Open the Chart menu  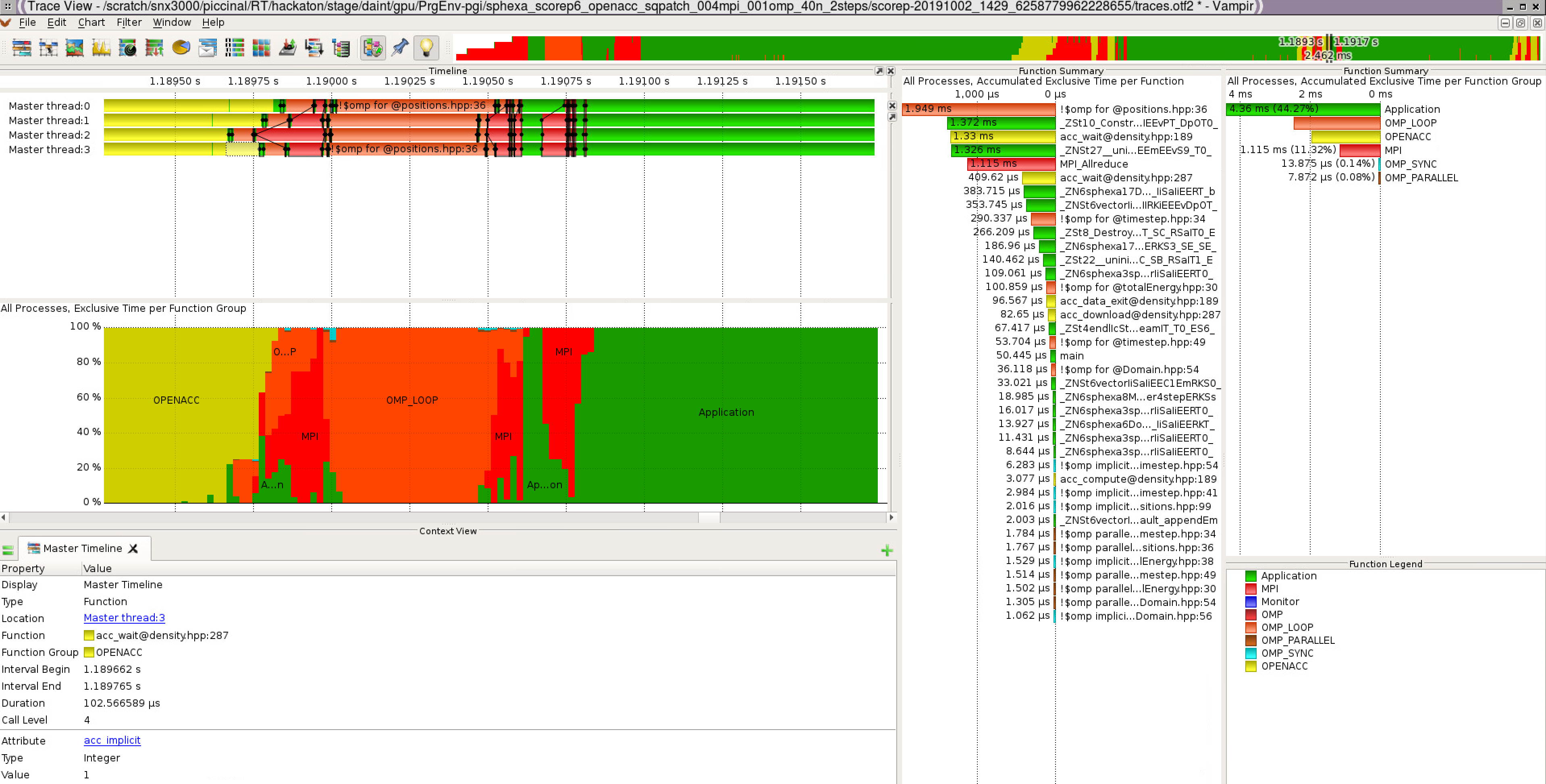[x=91, y=22]
